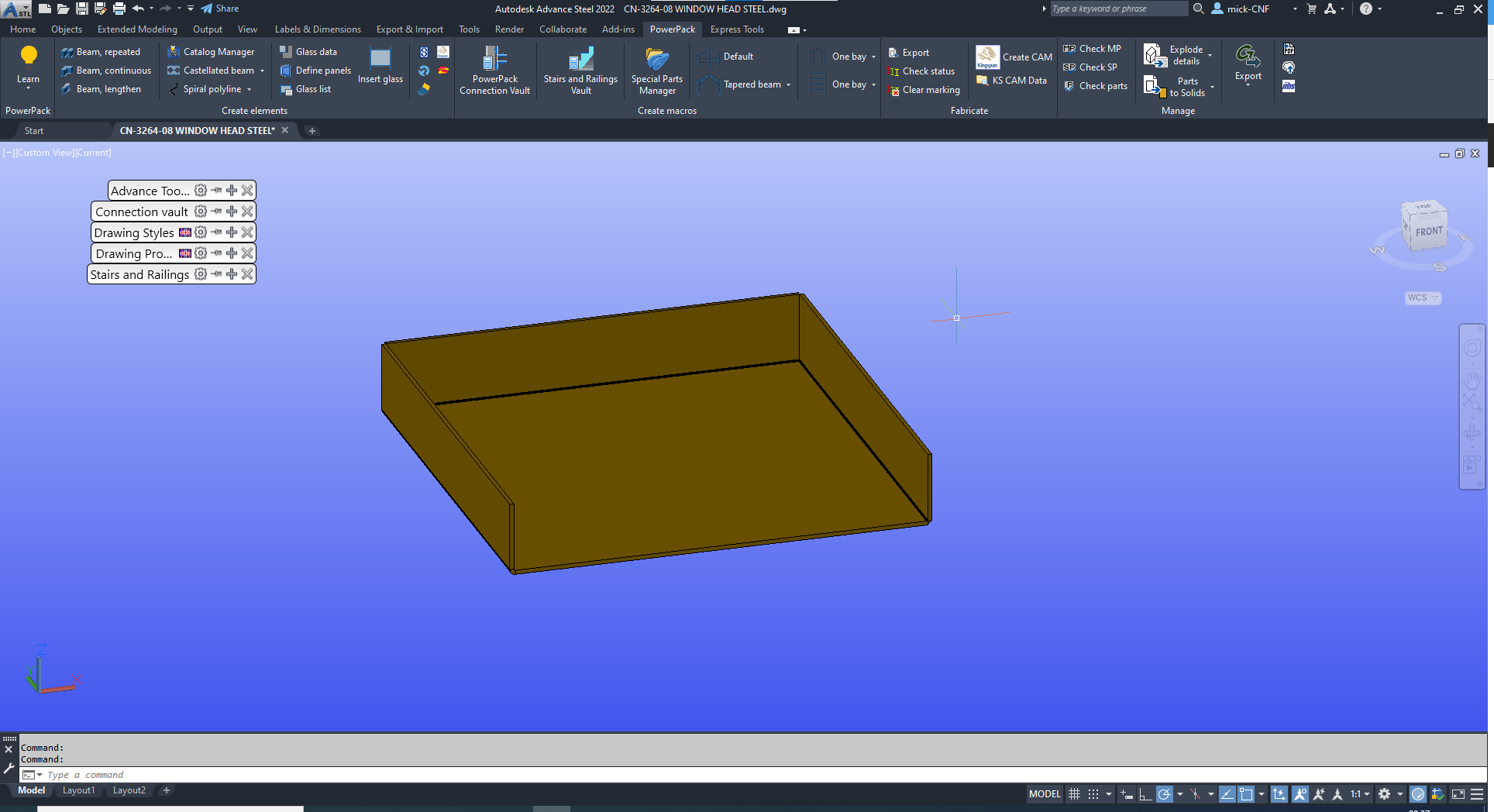This screenshot has width=1494, height=812.
Task: Launch the Special Parts Manager
Action: [656, 70]
